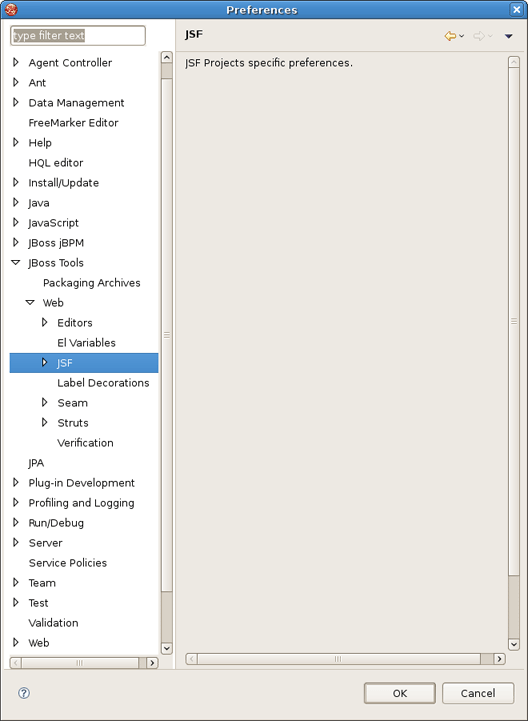This screenshot has height=721, width=528.
Task: Click the back navigation arrow icon
Action: [x=450, y=36]
